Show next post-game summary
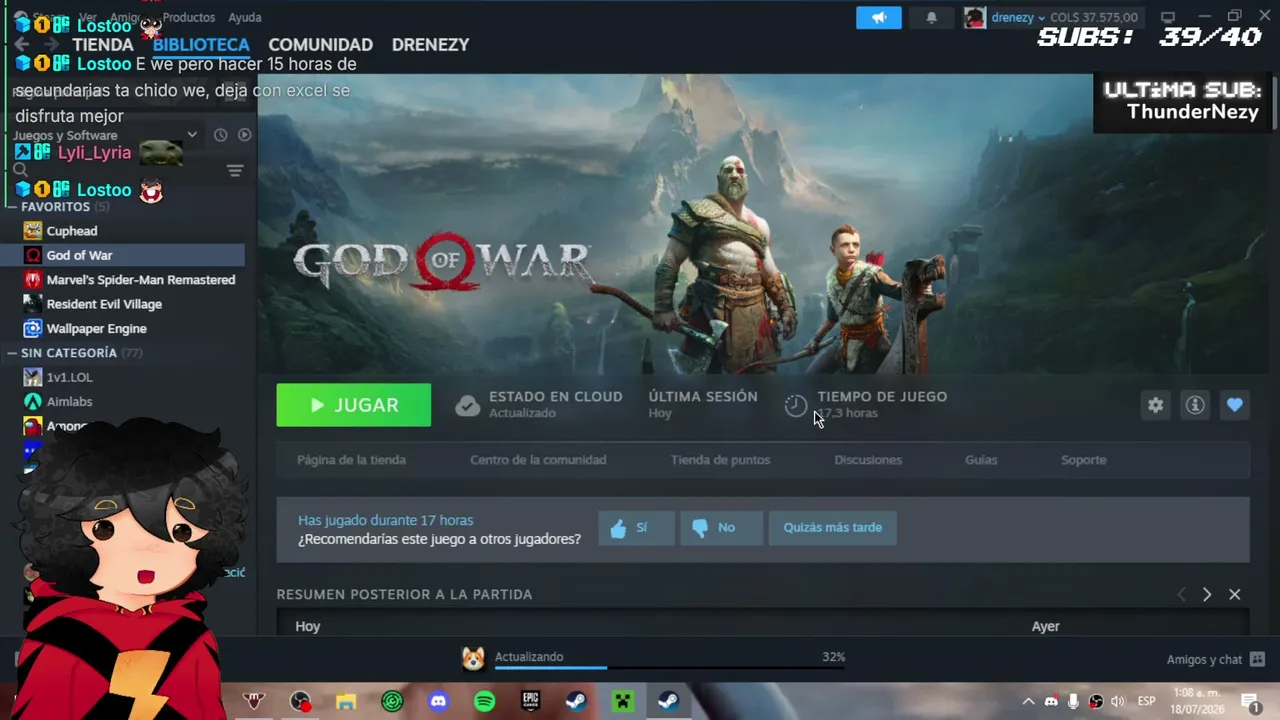1280x720 pixels. (1207, 594)
